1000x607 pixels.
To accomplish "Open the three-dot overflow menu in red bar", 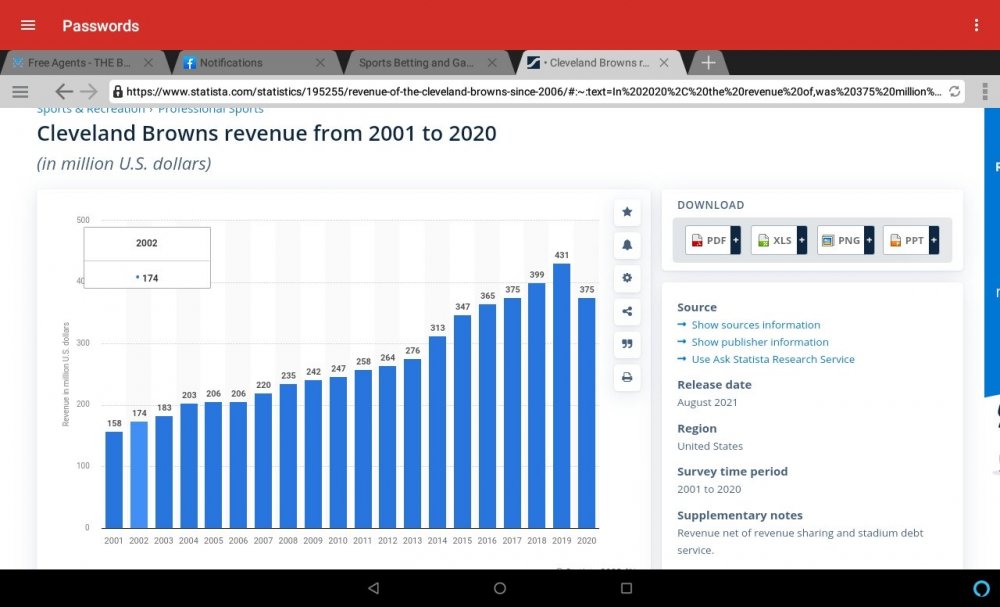I will [976, 26].
